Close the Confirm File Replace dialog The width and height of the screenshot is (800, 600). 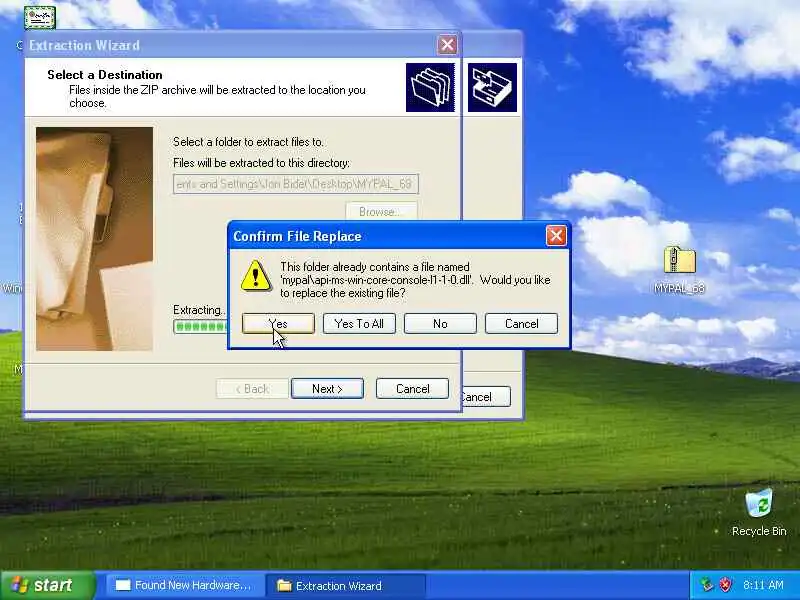click(556, 236)
